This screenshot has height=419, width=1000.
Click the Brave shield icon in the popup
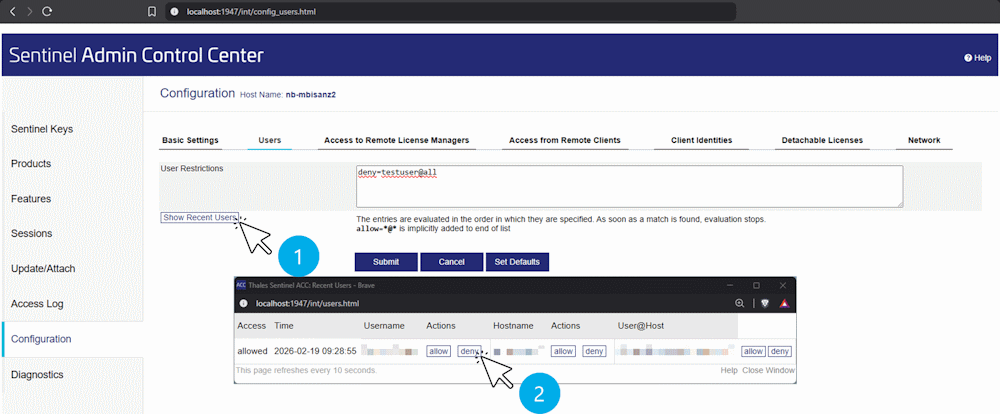(x=764, y=303)
